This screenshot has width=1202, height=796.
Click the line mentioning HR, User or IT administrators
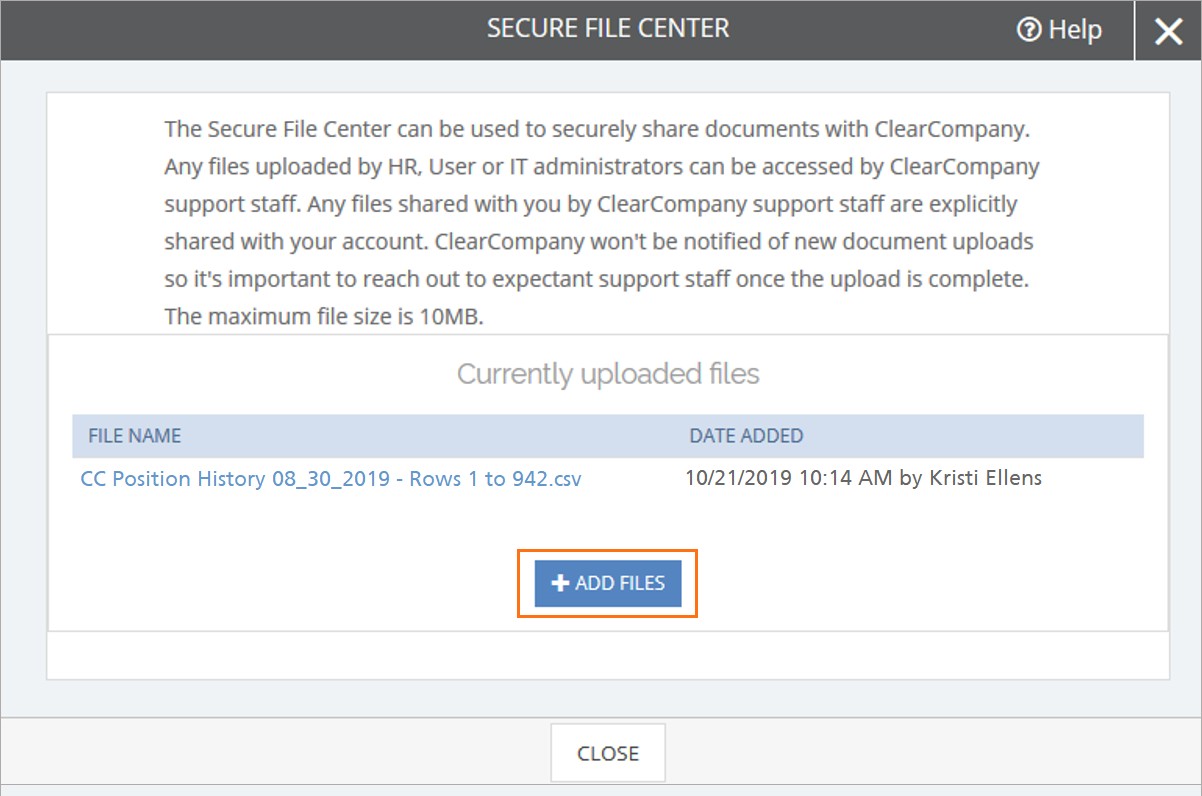(602, 166)
